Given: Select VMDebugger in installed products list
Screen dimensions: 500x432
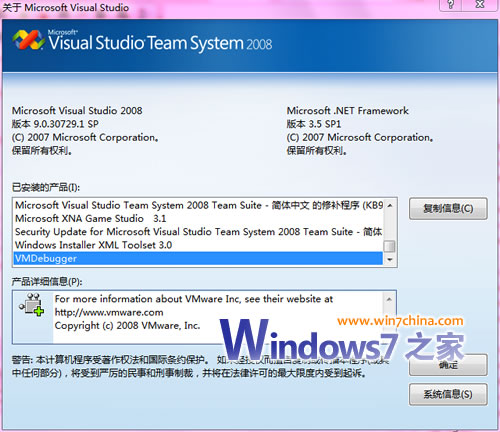Looking at the screenshot, I should [198, 258].
